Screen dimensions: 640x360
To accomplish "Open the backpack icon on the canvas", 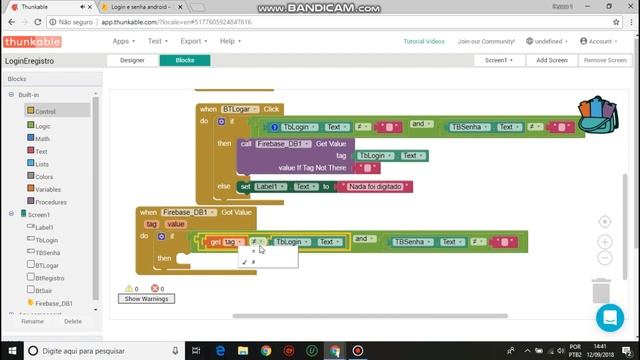I will pyautogui.click(x=598, y=115).
